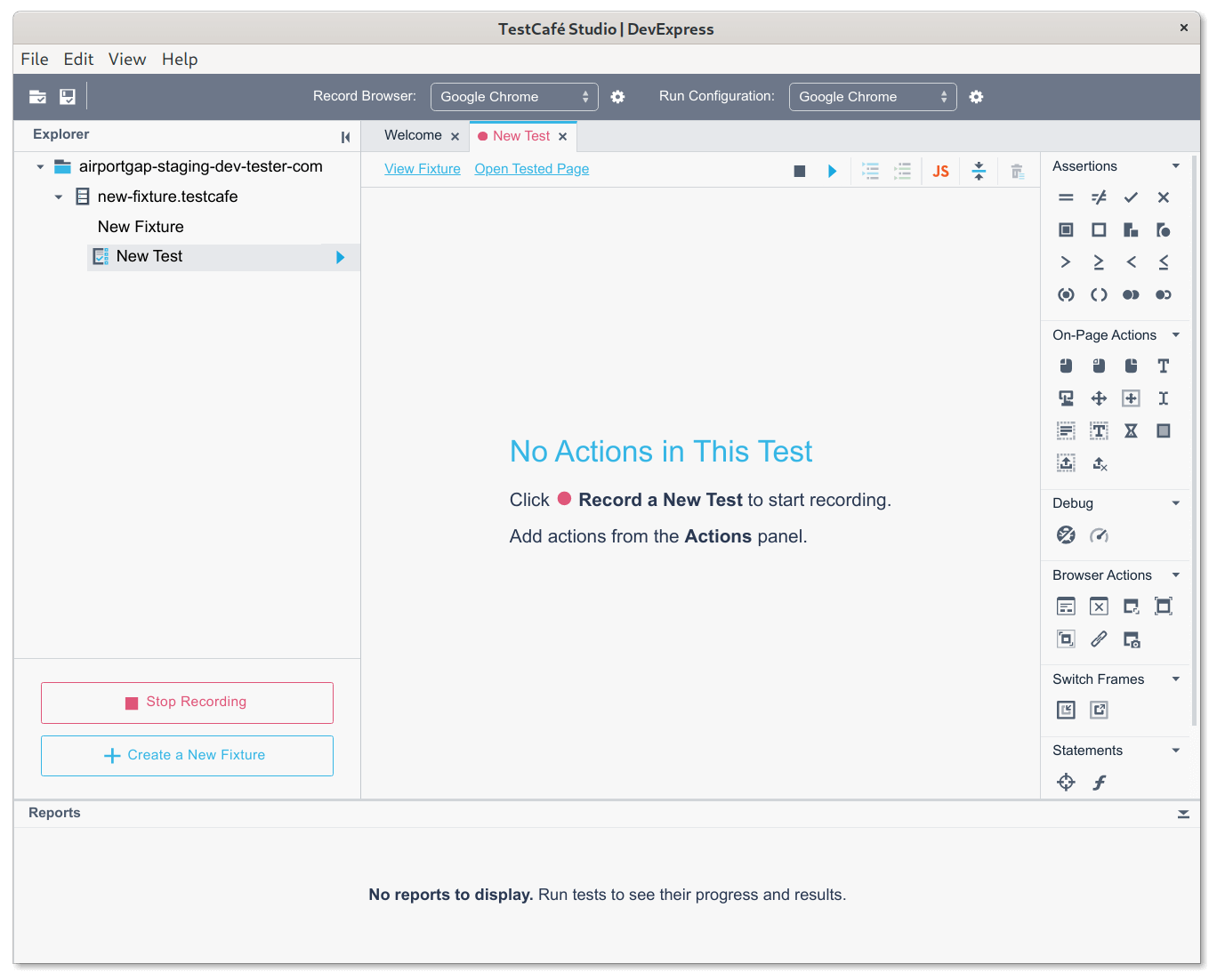Add the Contains assertion icon
The image size is (1217, 980).
click(1066, 229)
